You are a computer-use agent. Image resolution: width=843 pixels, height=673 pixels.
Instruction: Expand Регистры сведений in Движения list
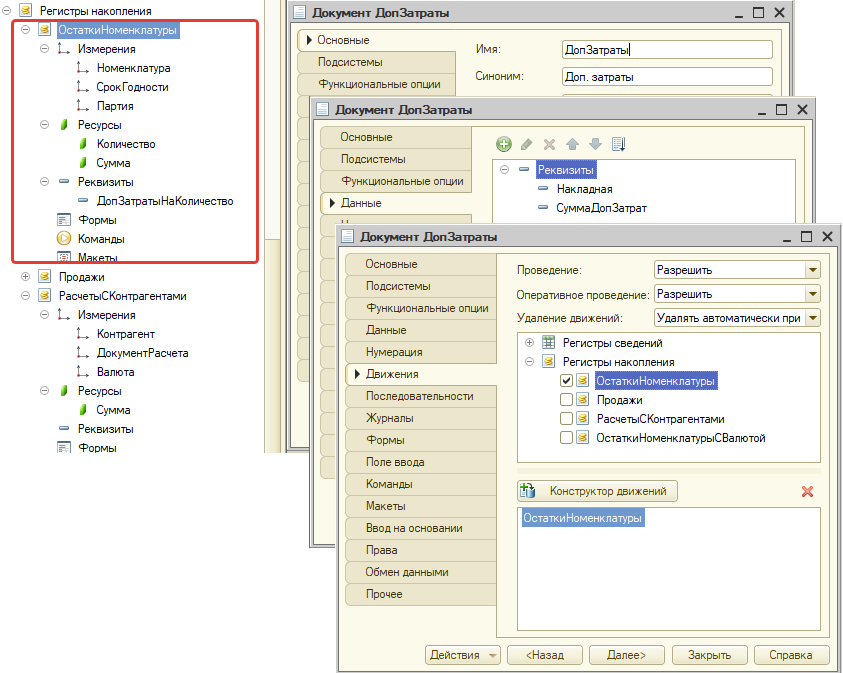(x=529, y=342)
